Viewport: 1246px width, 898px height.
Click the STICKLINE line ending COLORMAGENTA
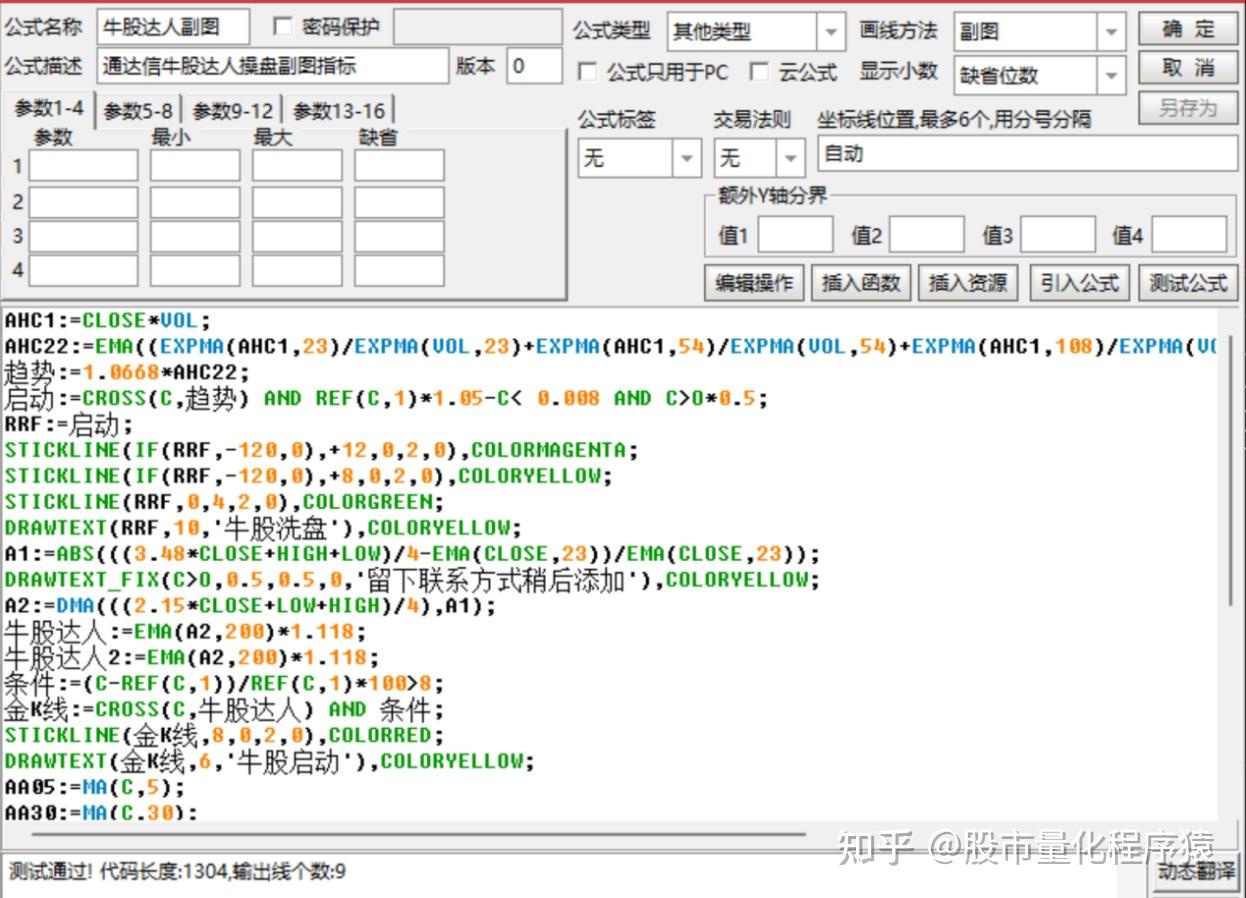click(321, 450)
